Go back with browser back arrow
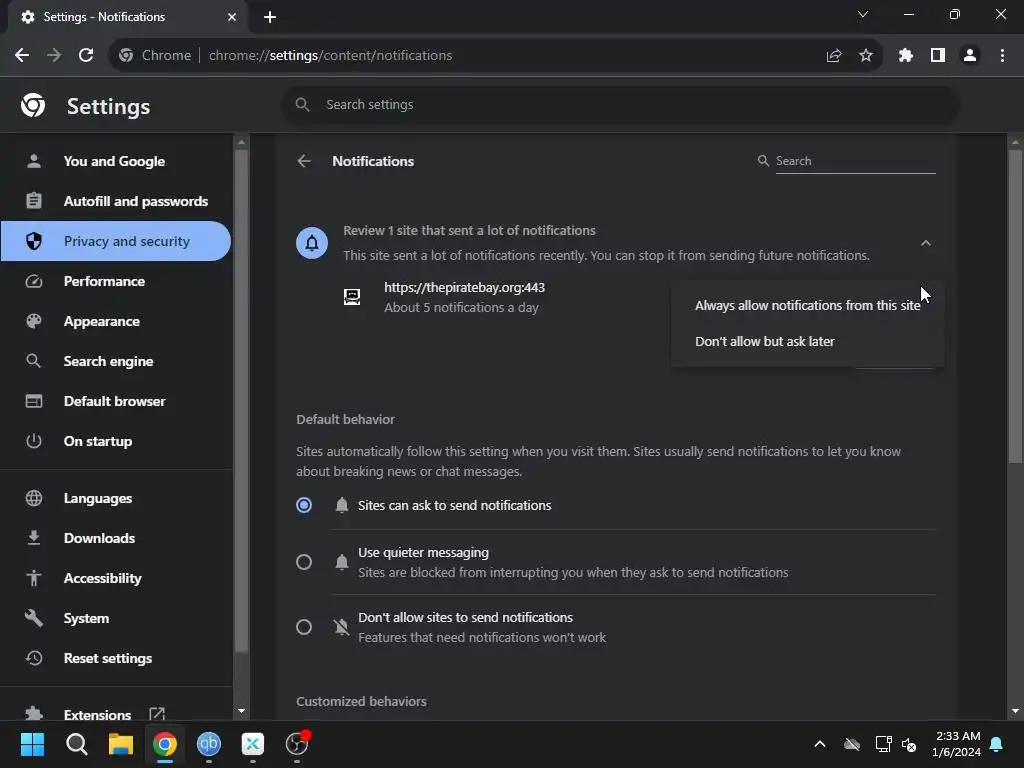1024x768 pixels. (x=22, y=56)
